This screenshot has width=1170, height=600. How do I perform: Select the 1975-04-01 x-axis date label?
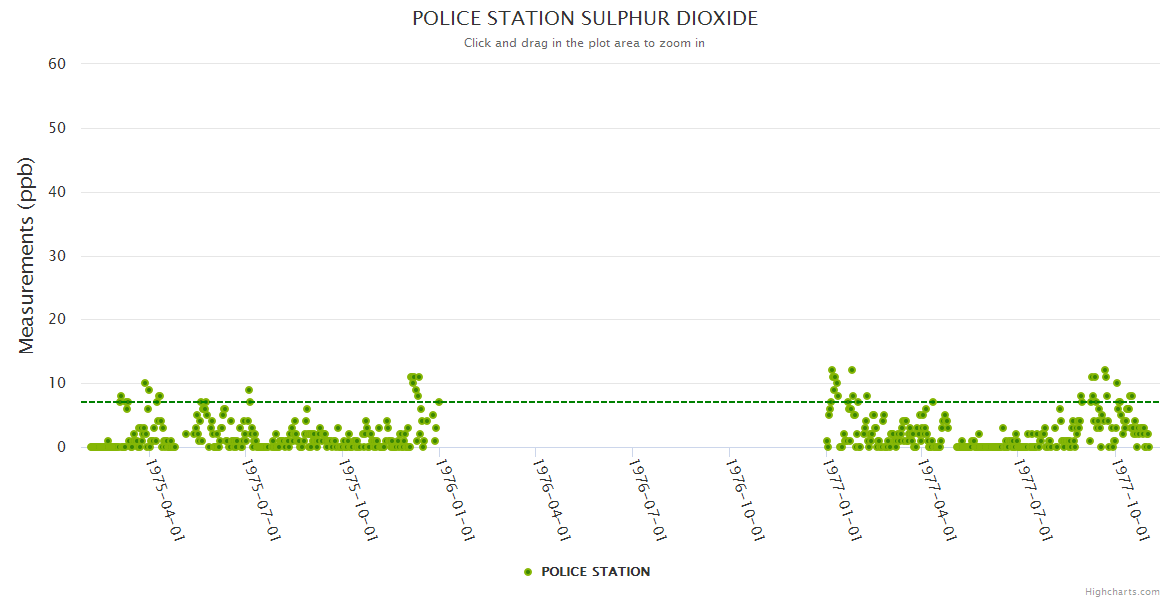pyautogui.click(x=165, y=499)
